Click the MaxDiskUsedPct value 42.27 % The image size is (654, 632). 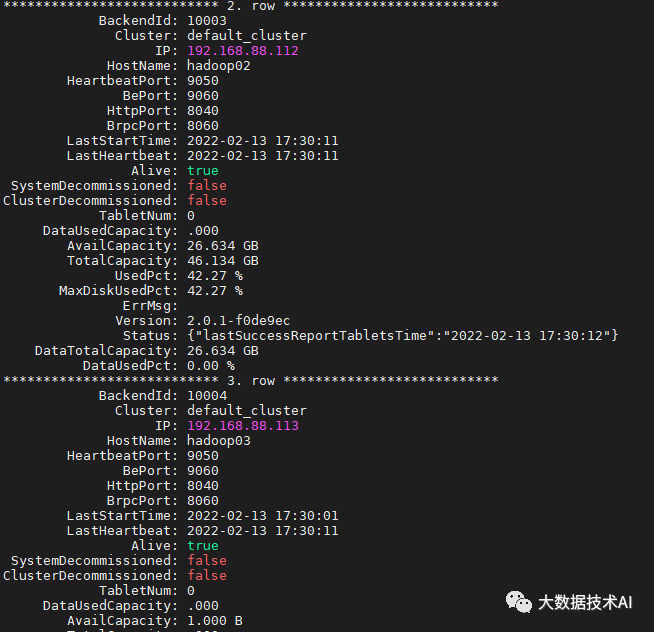pos(214,290)
